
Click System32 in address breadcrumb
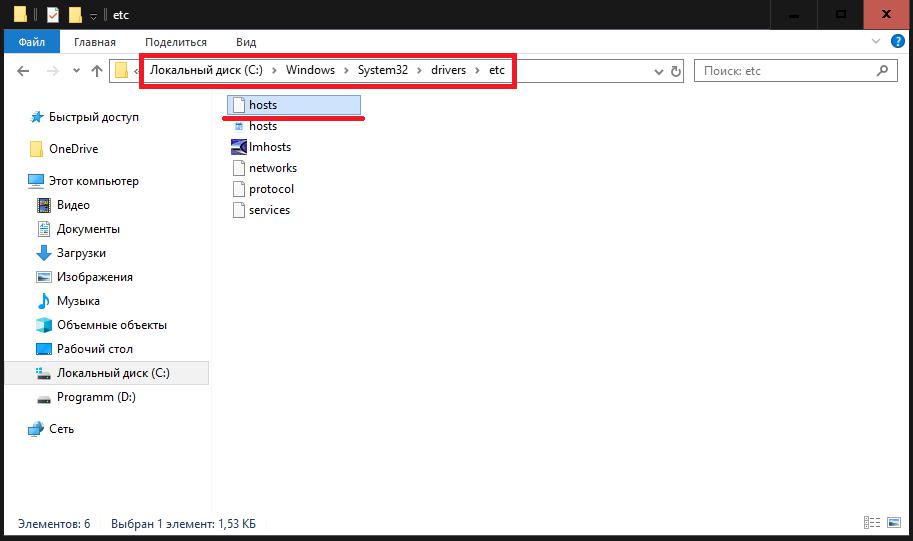point(383,70)
